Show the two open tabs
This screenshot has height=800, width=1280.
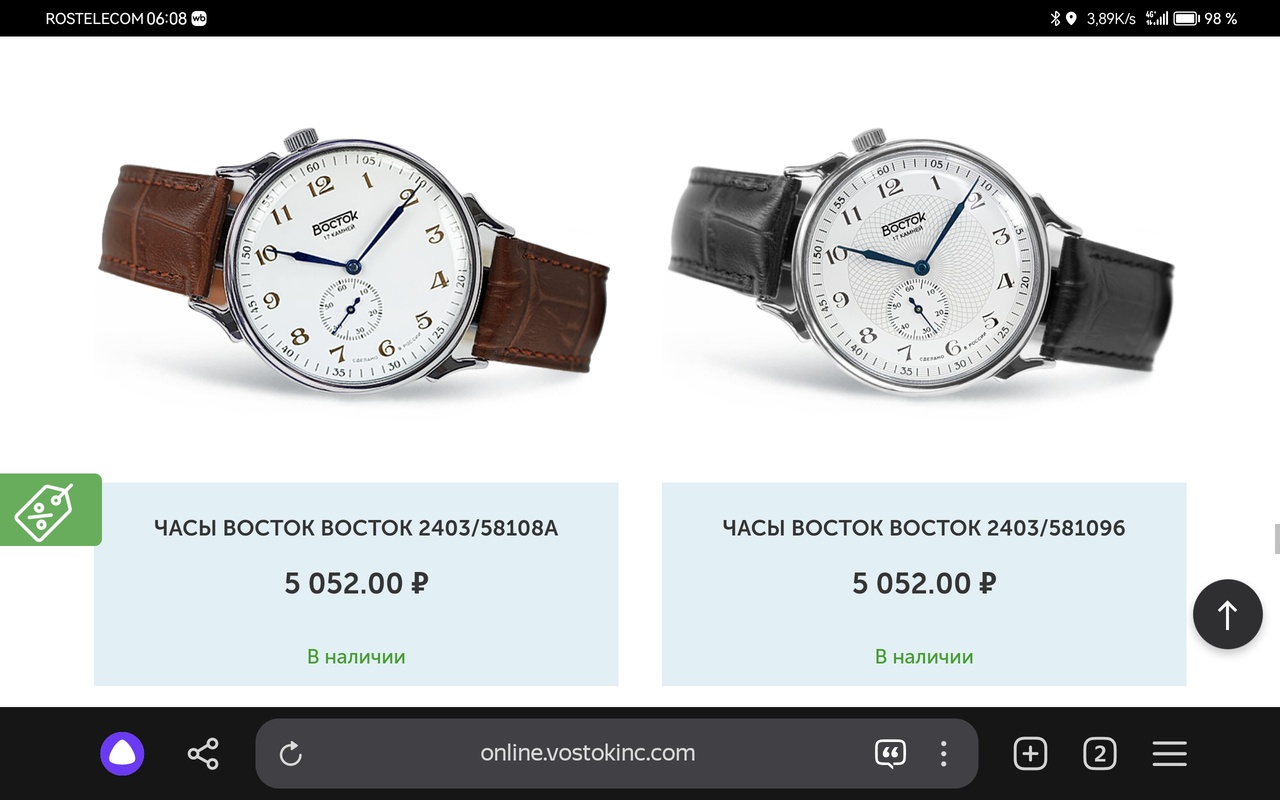click(1099, 754)
